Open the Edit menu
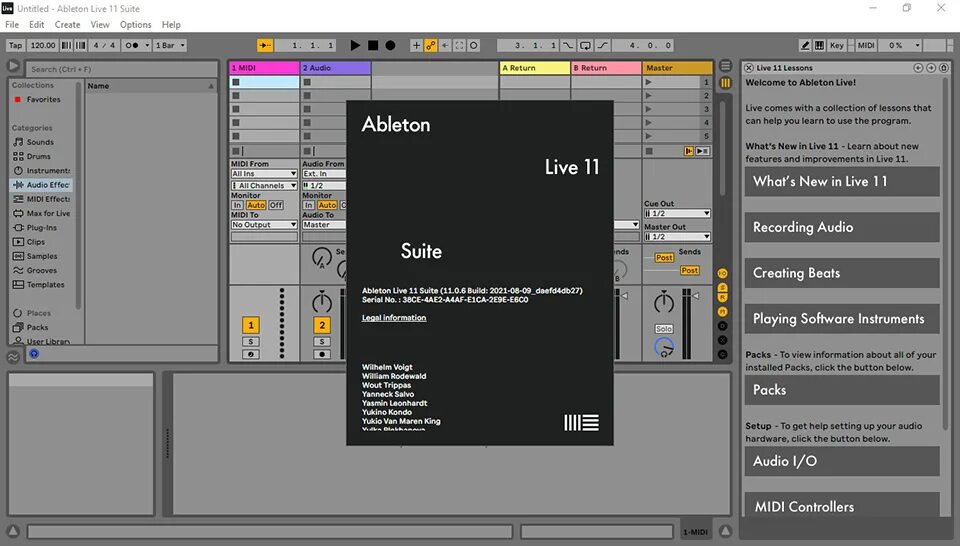This screenshot has height=546, width=960. point(37,24)
